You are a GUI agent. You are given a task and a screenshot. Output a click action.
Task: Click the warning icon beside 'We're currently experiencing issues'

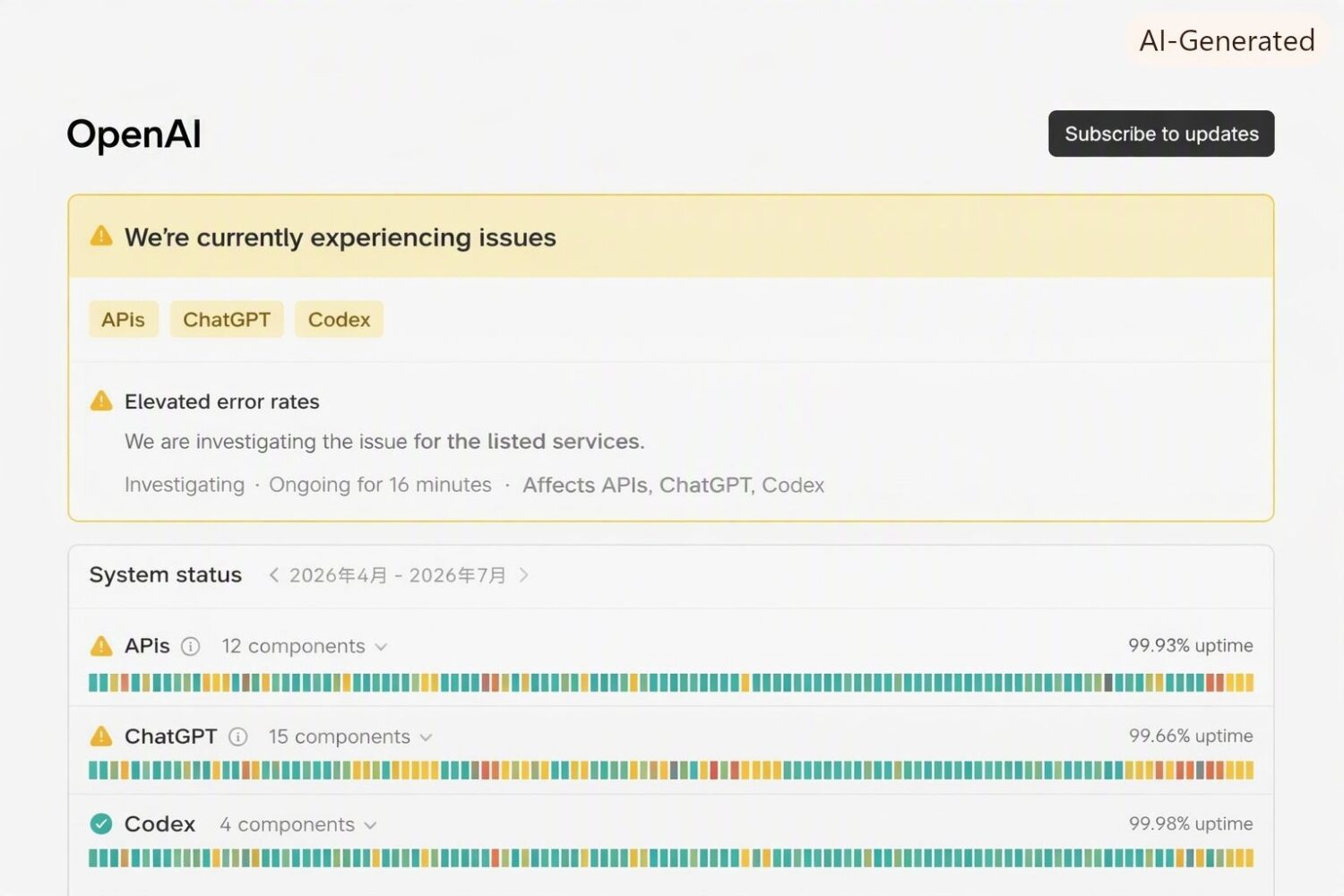point(101,237)
